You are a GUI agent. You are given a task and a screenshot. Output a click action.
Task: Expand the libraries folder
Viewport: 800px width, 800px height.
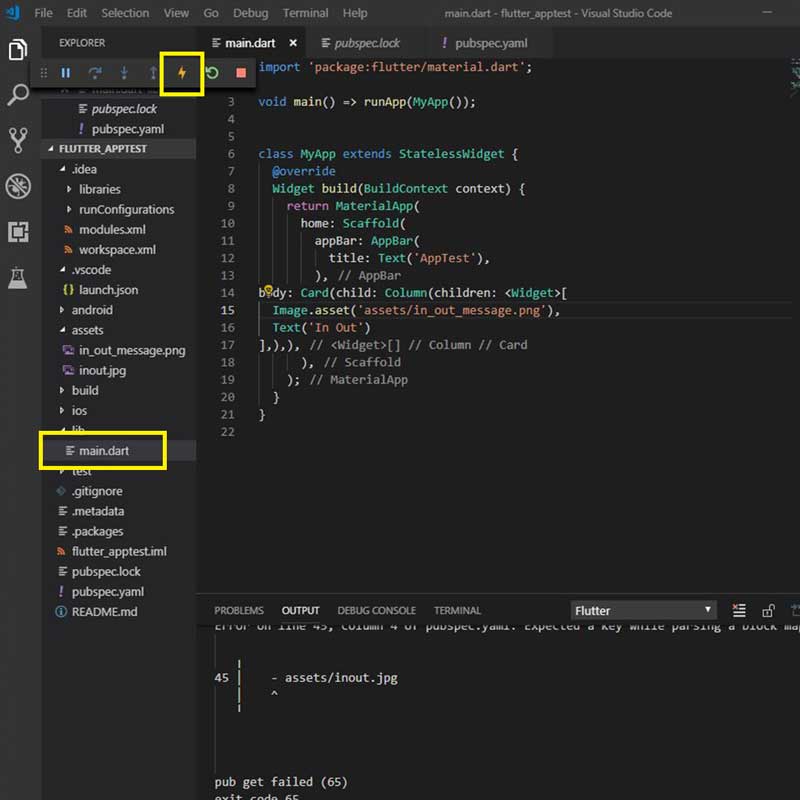tap(99, 189)
